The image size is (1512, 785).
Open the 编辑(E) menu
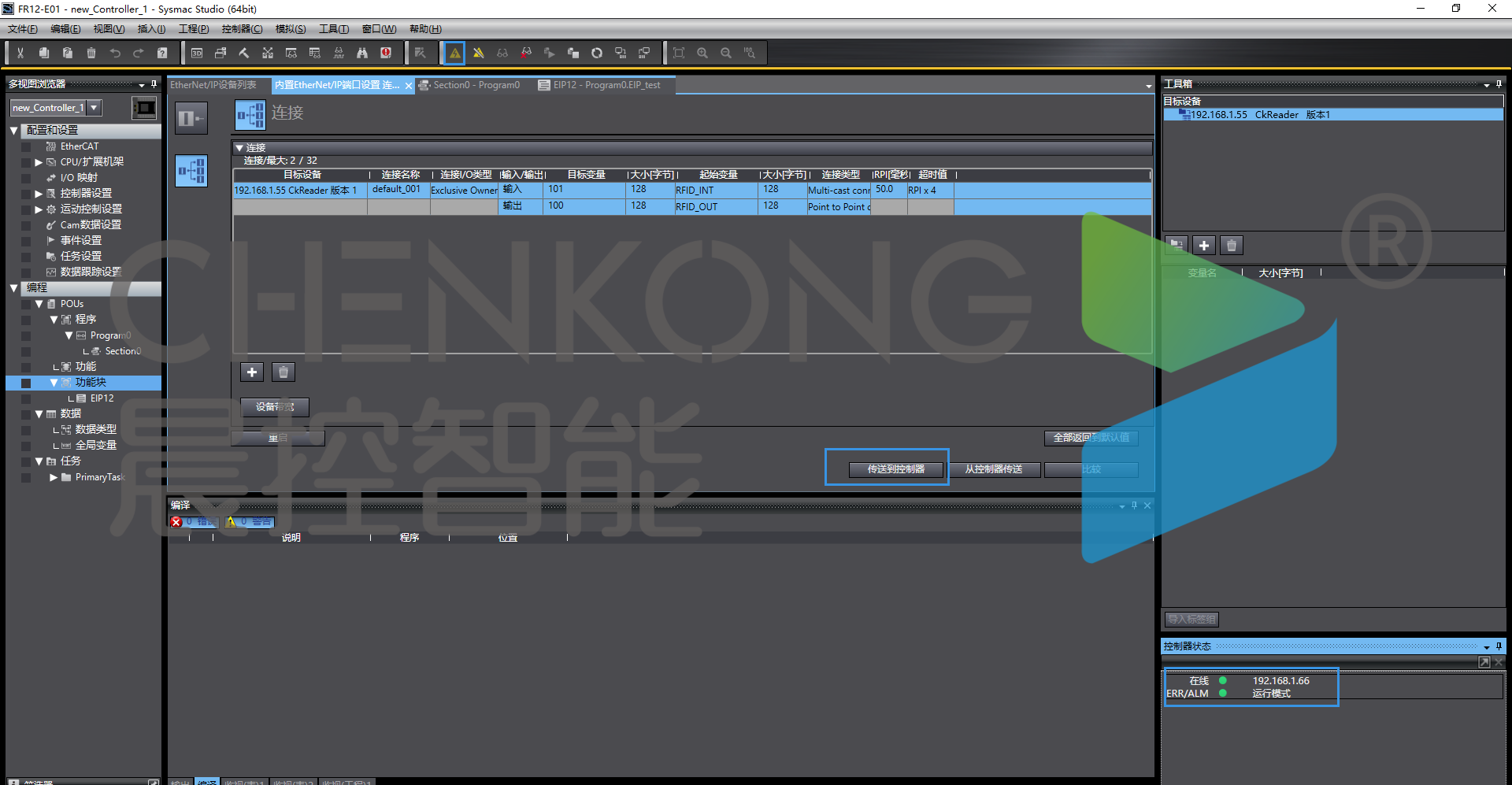[x=65, y=29]
